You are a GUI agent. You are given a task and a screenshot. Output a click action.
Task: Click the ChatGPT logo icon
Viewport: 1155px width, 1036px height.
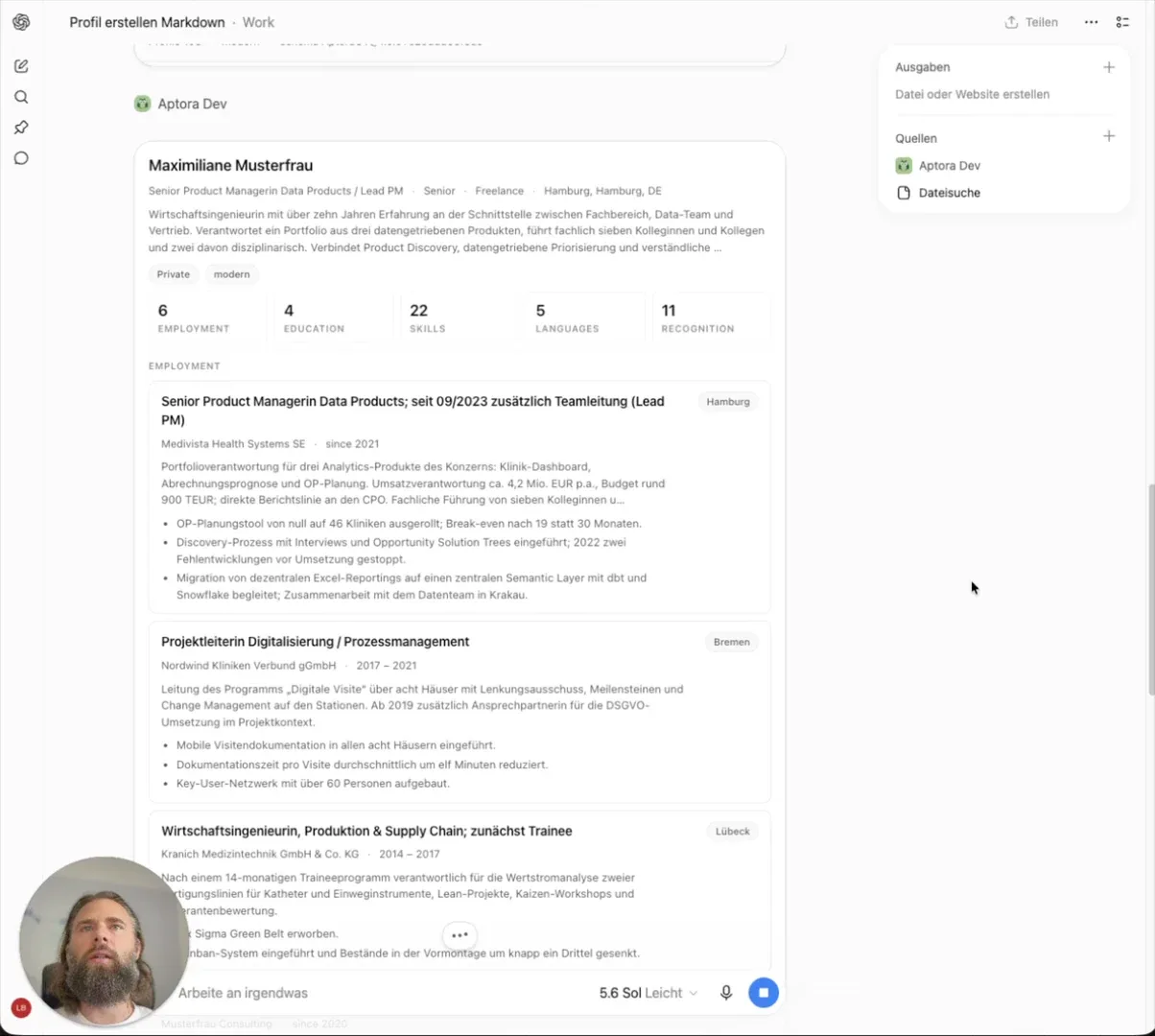(21, 22)
